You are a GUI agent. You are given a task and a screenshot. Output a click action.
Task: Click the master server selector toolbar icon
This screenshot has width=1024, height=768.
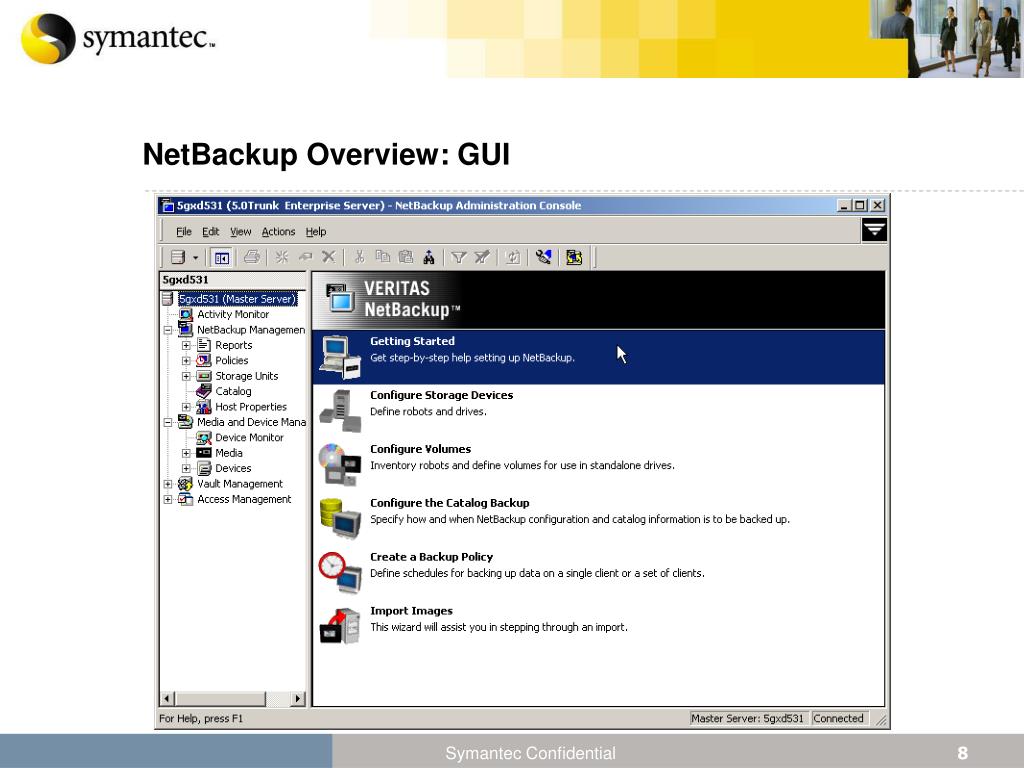[x=178, y=257]
